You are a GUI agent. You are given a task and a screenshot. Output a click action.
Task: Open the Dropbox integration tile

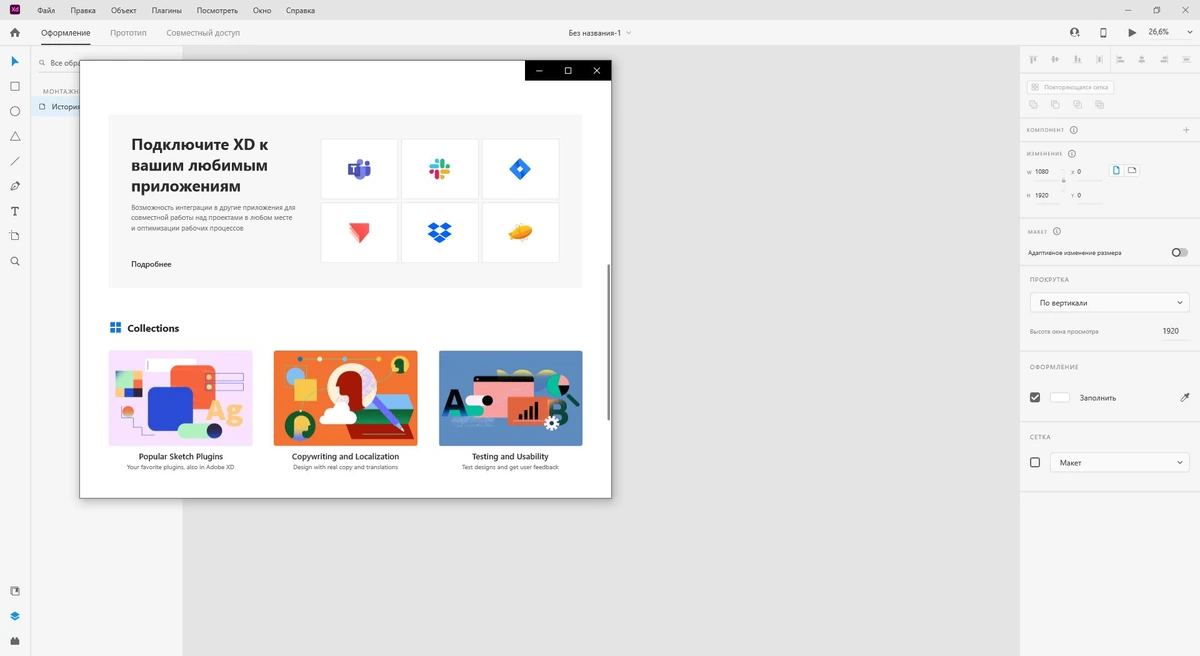[x=440, y=233]
